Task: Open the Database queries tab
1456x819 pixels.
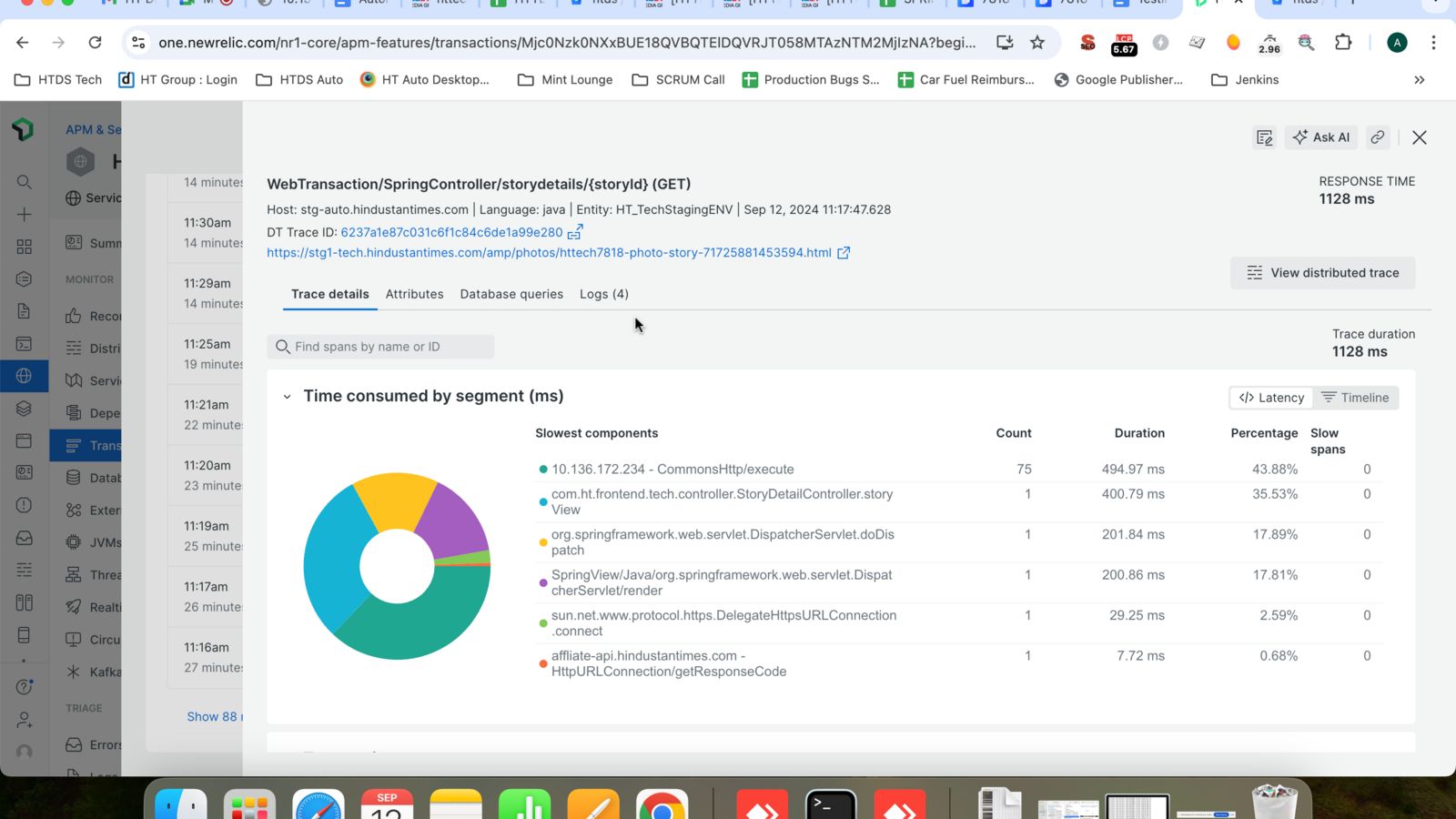Action: click(511, 294)
